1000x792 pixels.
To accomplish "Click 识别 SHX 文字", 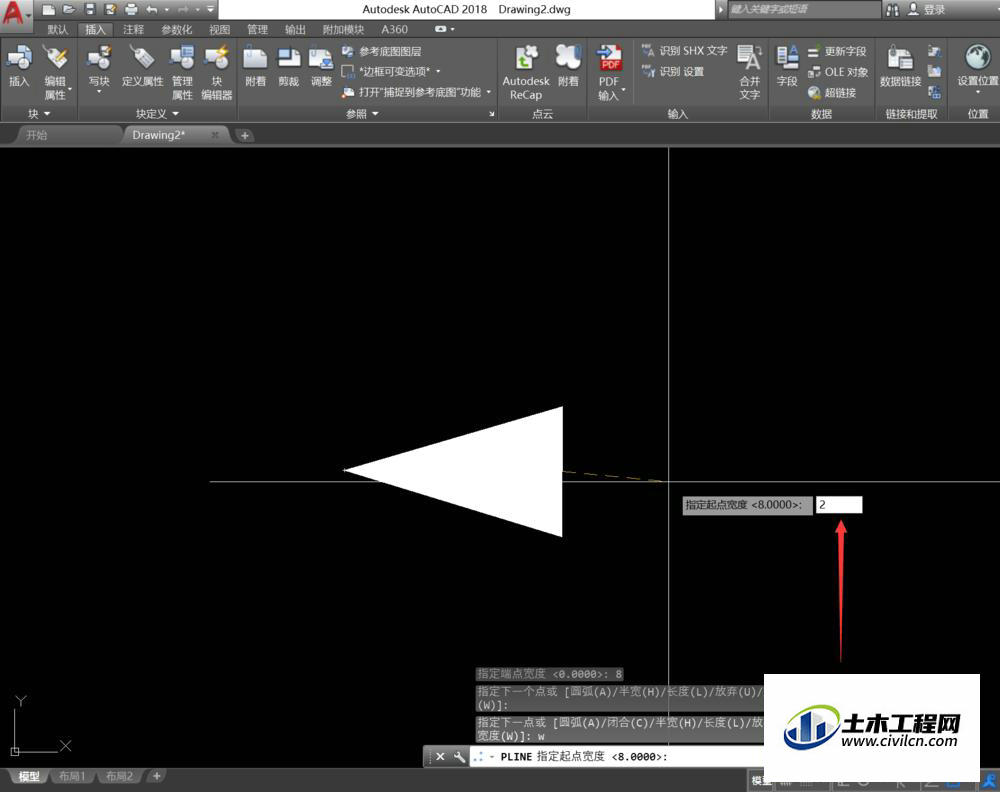I will pos(684,50).
